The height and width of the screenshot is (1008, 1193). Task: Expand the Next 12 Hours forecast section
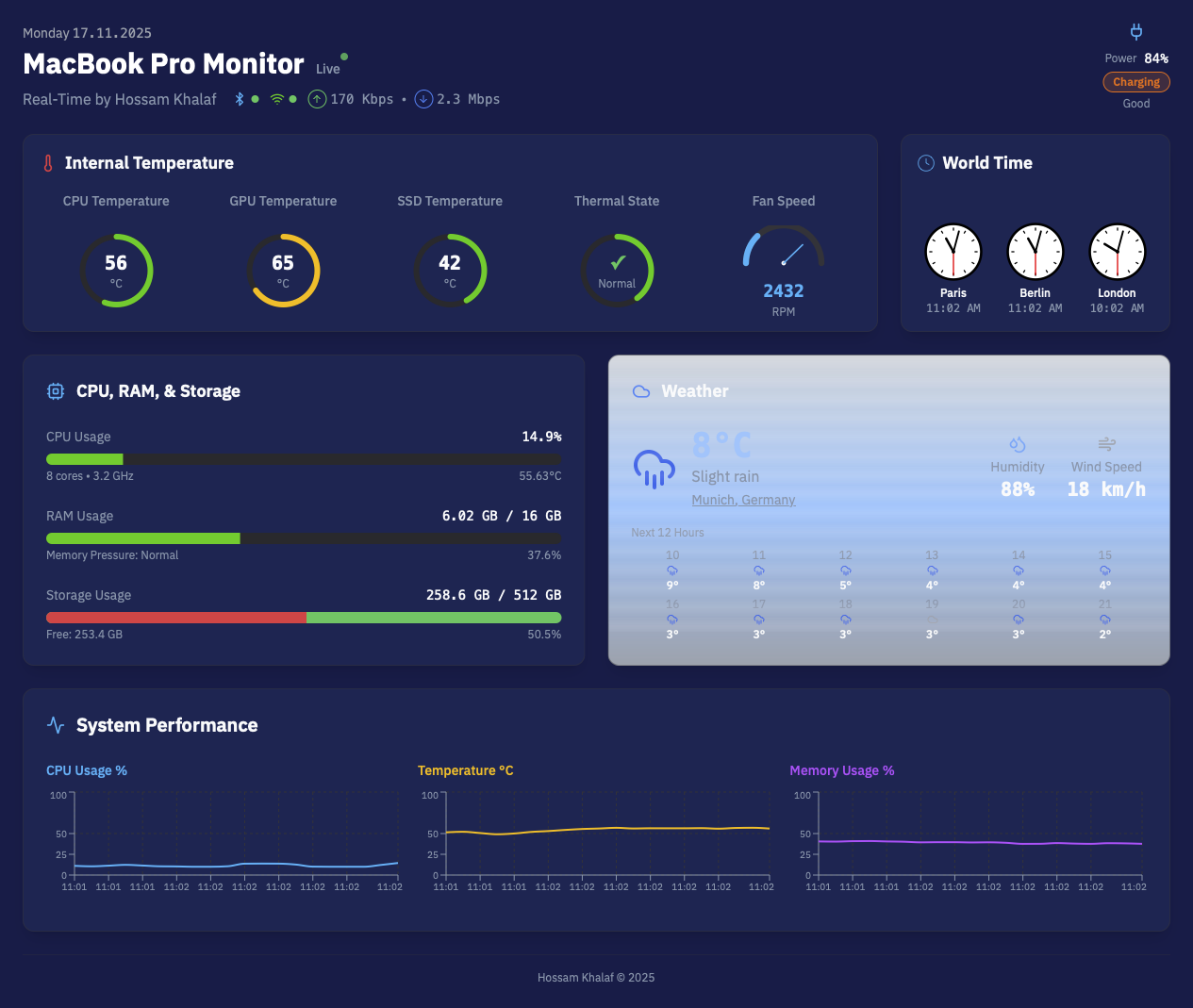pyautogui.click(x=668, y=532)
